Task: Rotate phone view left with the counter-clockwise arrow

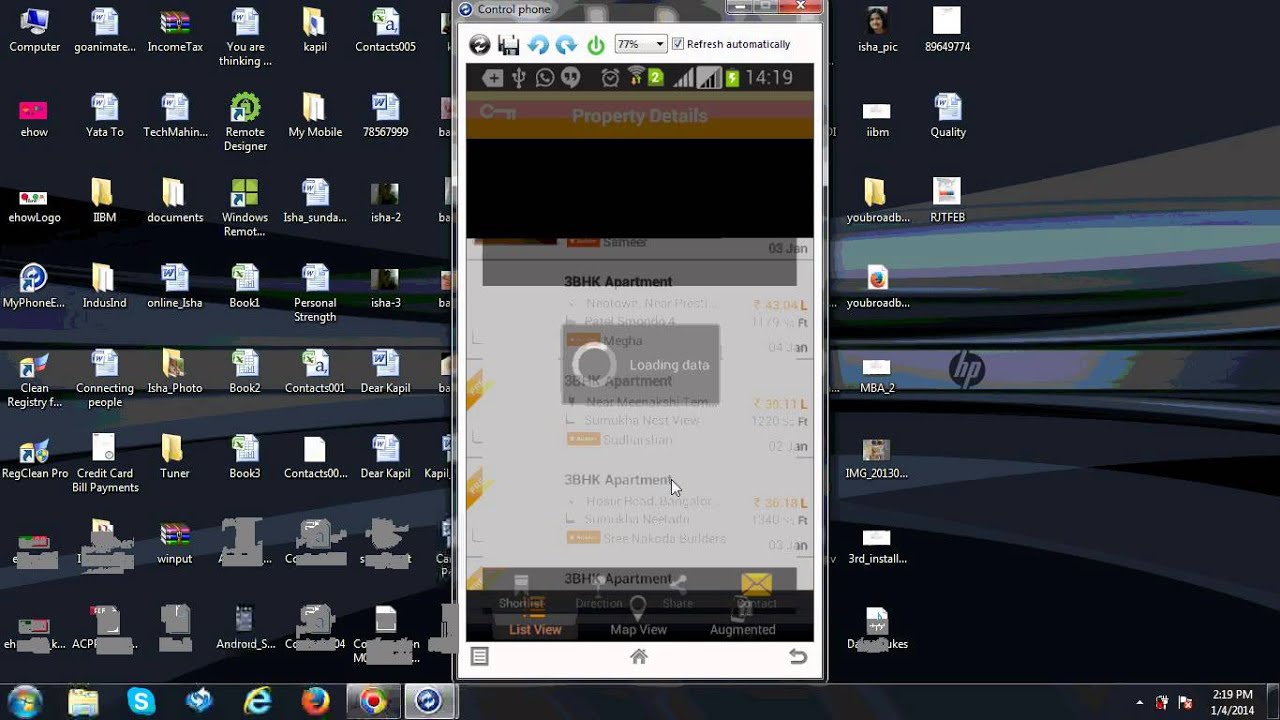Action: point(538,44)
